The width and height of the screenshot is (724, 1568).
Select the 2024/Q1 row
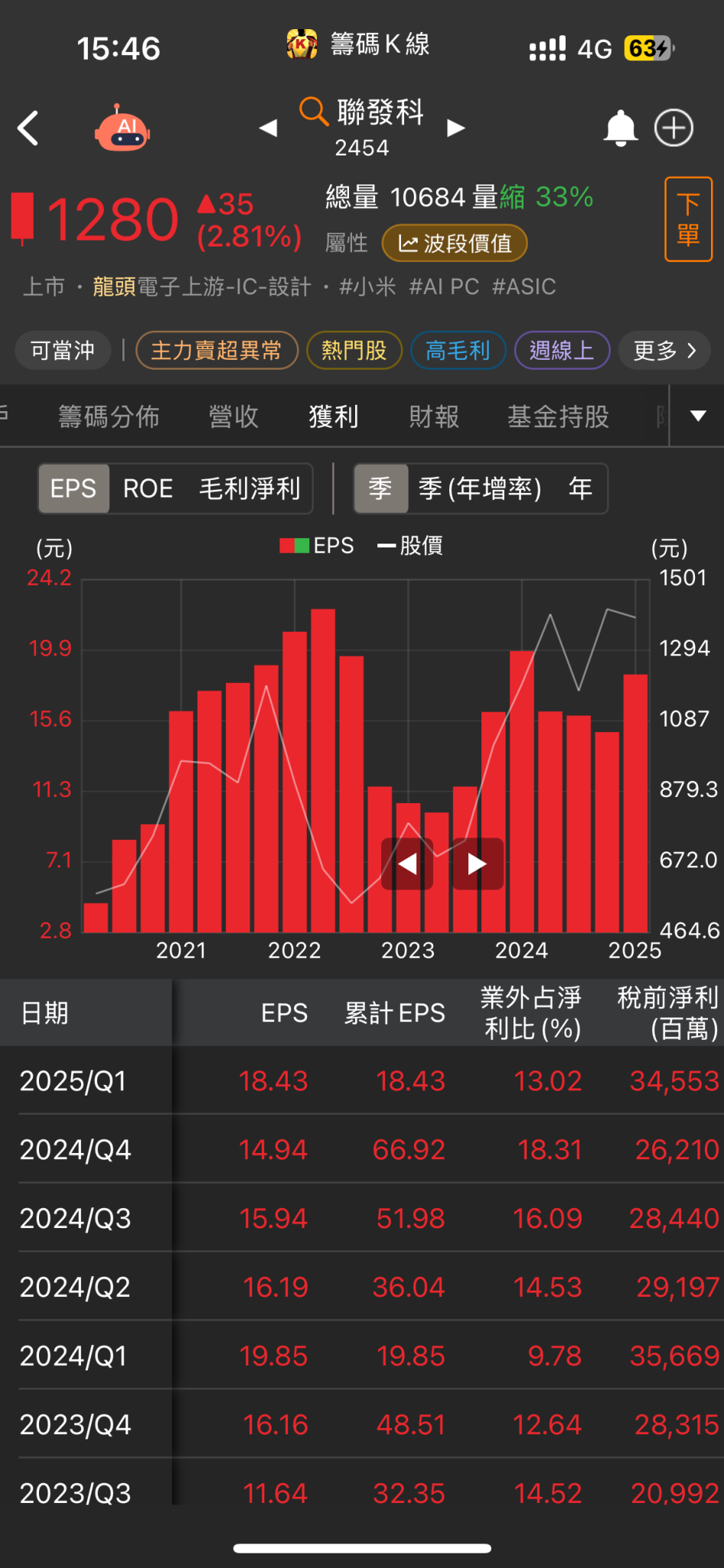(362, 1356)
